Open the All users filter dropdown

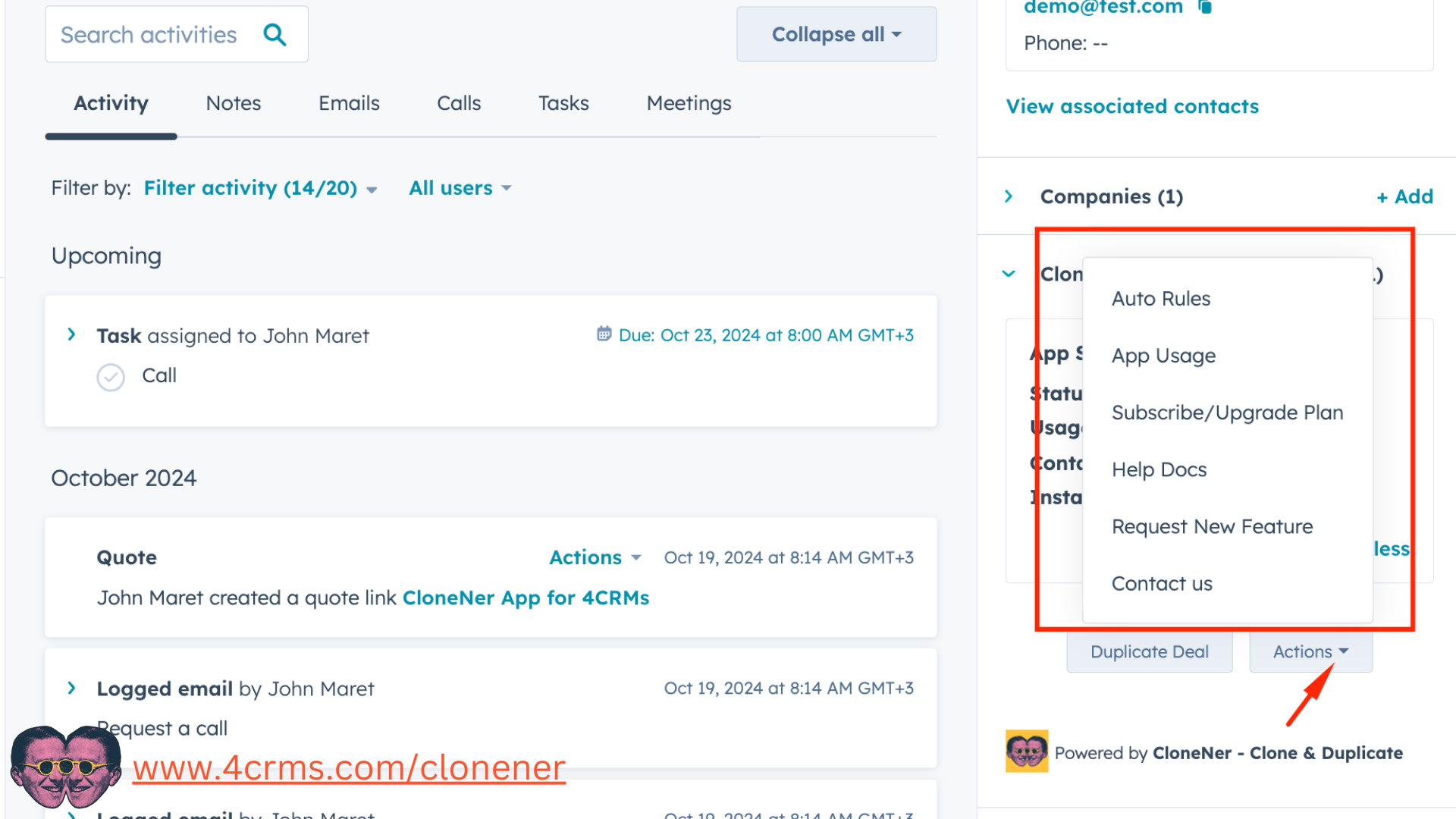[460, 188]
